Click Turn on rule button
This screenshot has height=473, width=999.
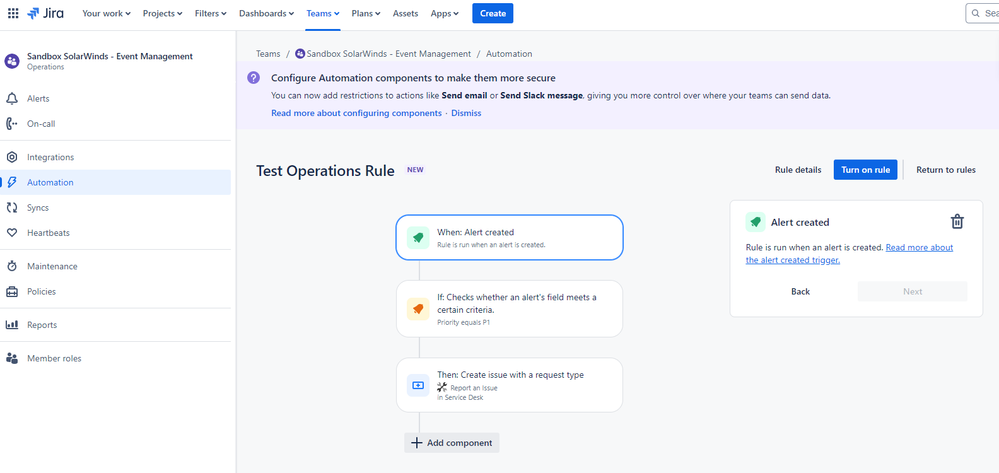click(865, 170)
